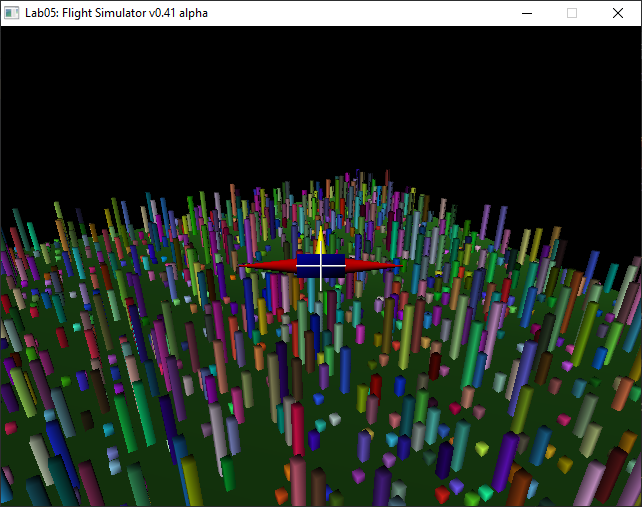Click the blue airplane fuselage at the crosshair
The width and height of the screenshot is (642, 507).
coord(321,265)
